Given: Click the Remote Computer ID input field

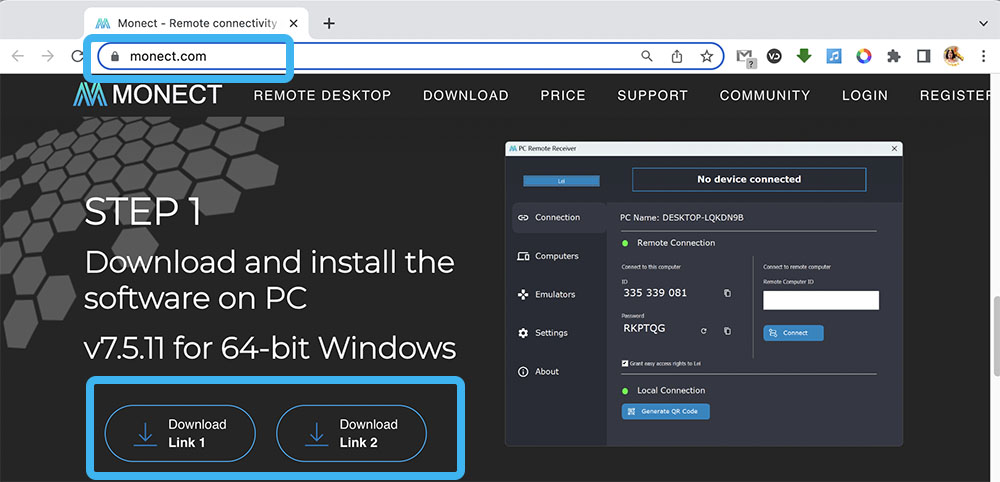Looking at the screenshot, I should tap(820, 300).
